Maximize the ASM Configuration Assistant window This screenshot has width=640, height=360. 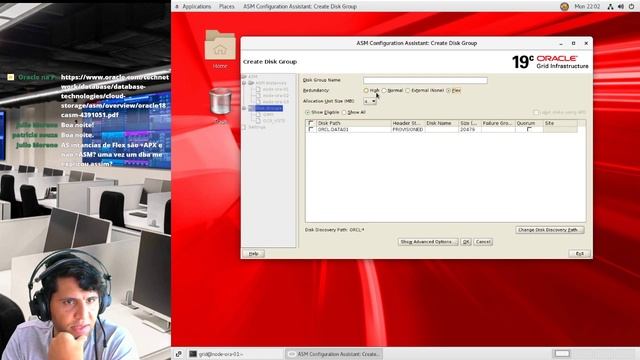[573, 43]
